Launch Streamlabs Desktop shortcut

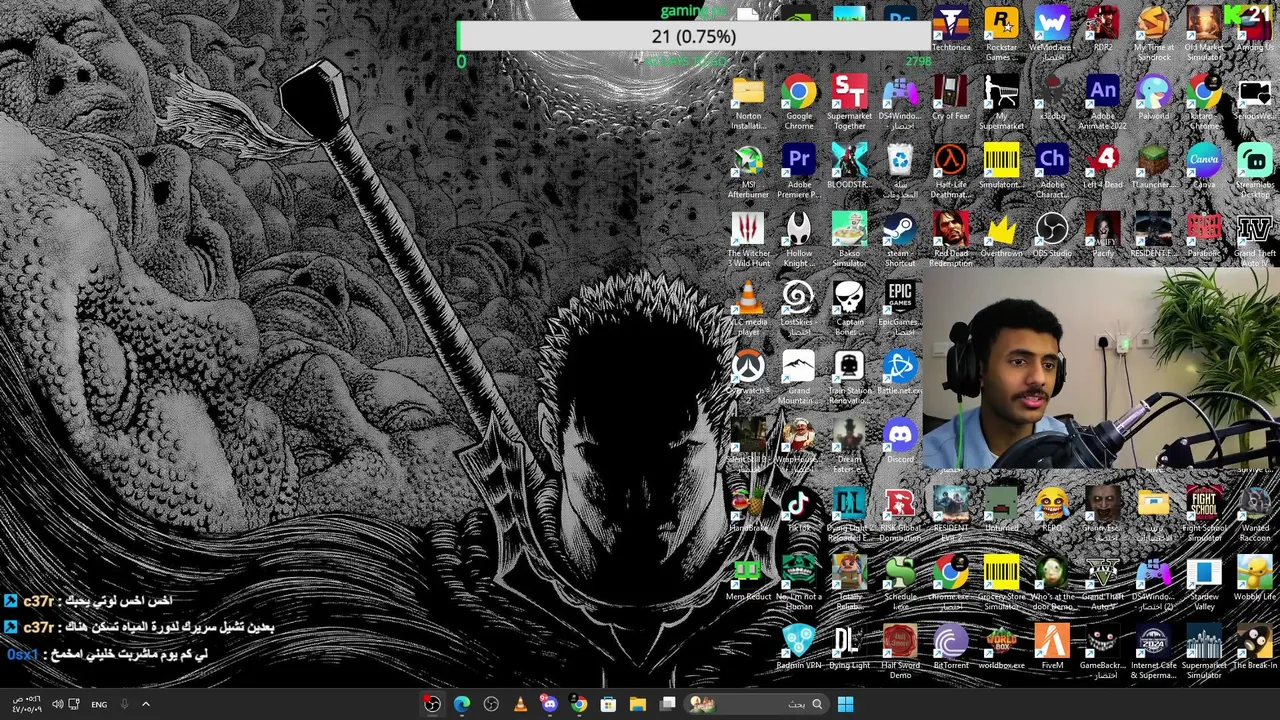1255,172
